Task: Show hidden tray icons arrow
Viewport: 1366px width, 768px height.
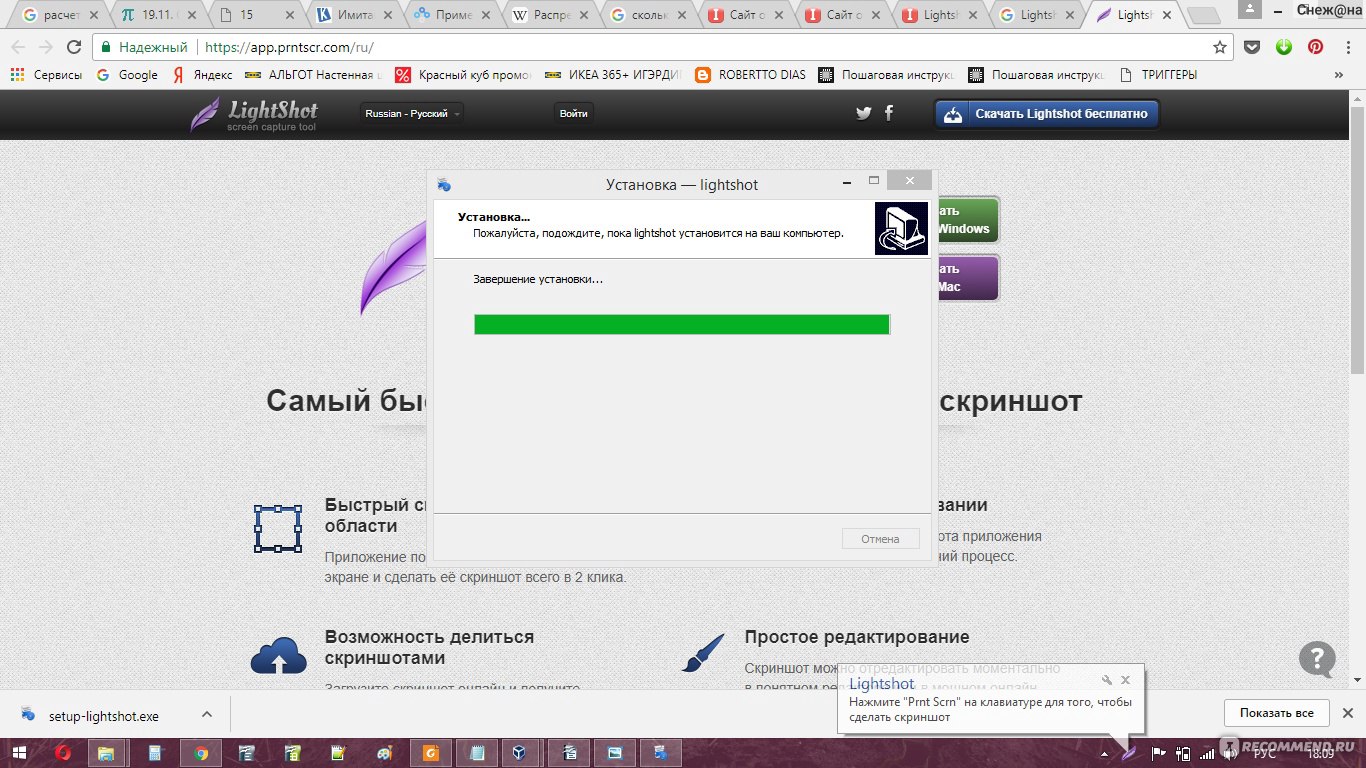Action: click(x=1104, y=753)
